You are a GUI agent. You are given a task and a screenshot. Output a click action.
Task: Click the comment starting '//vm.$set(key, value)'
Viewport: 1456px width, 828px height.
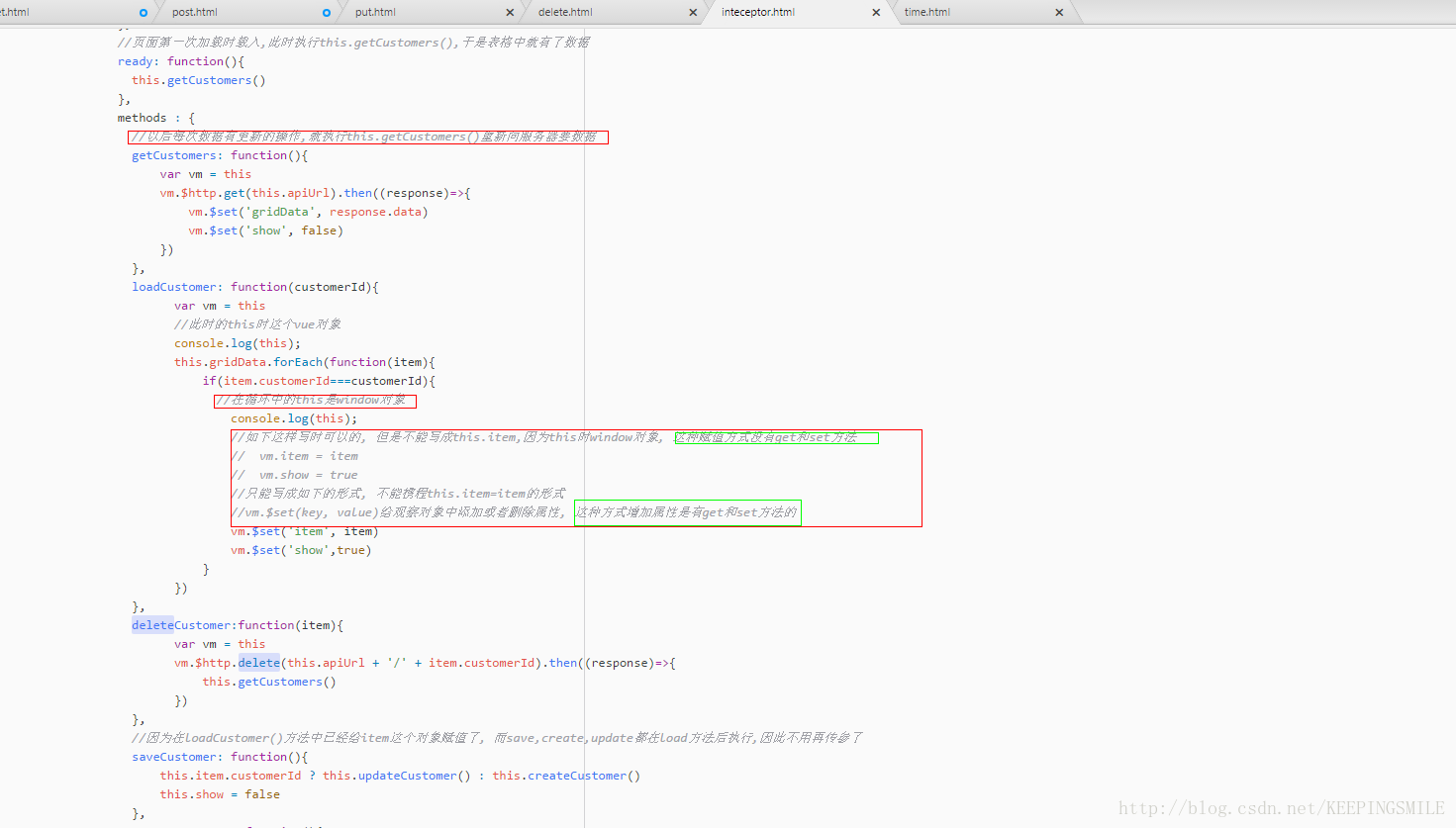[x=514, y=512]
